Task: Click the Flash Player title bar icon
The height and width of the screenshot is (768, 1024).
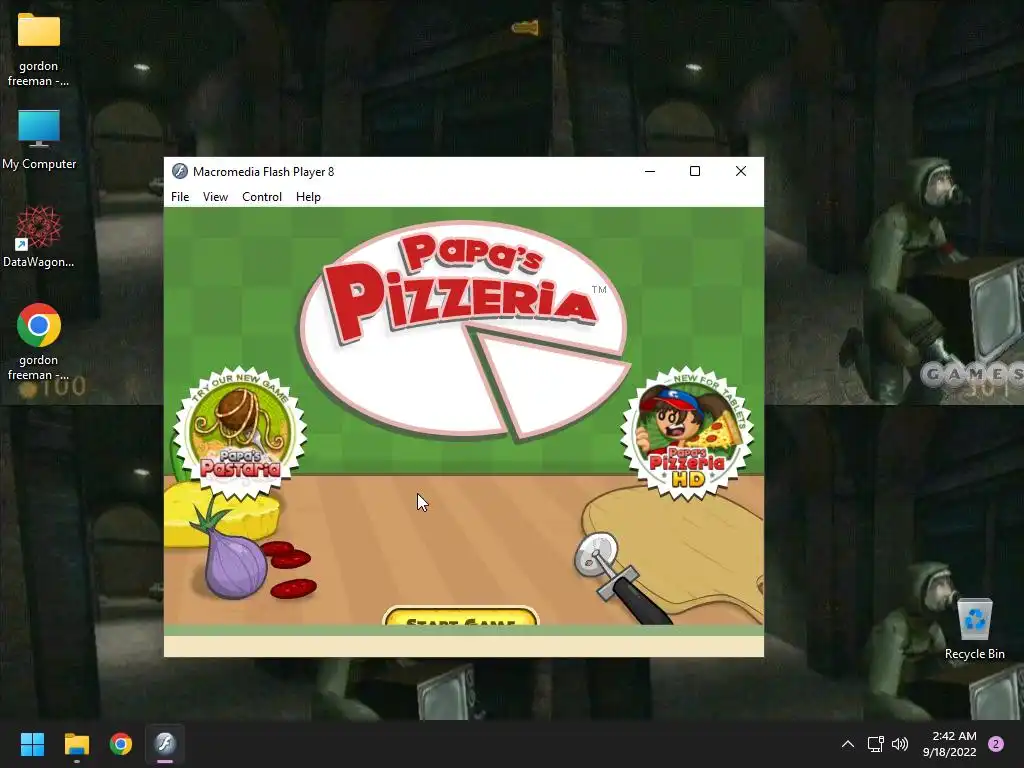Action: coord(180,171)
